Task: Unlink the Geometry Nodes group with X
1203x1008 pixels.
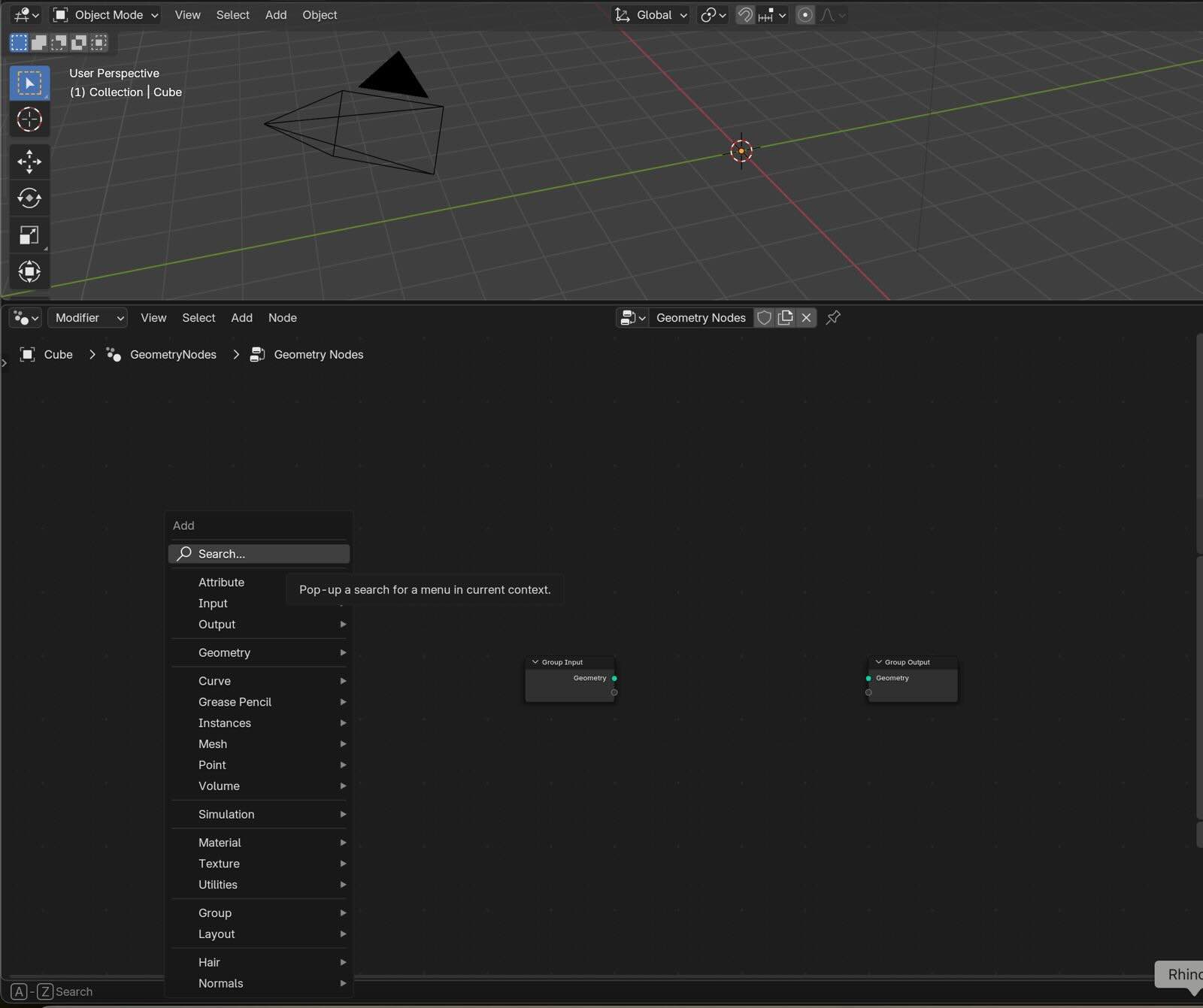Action: [806, 318]
